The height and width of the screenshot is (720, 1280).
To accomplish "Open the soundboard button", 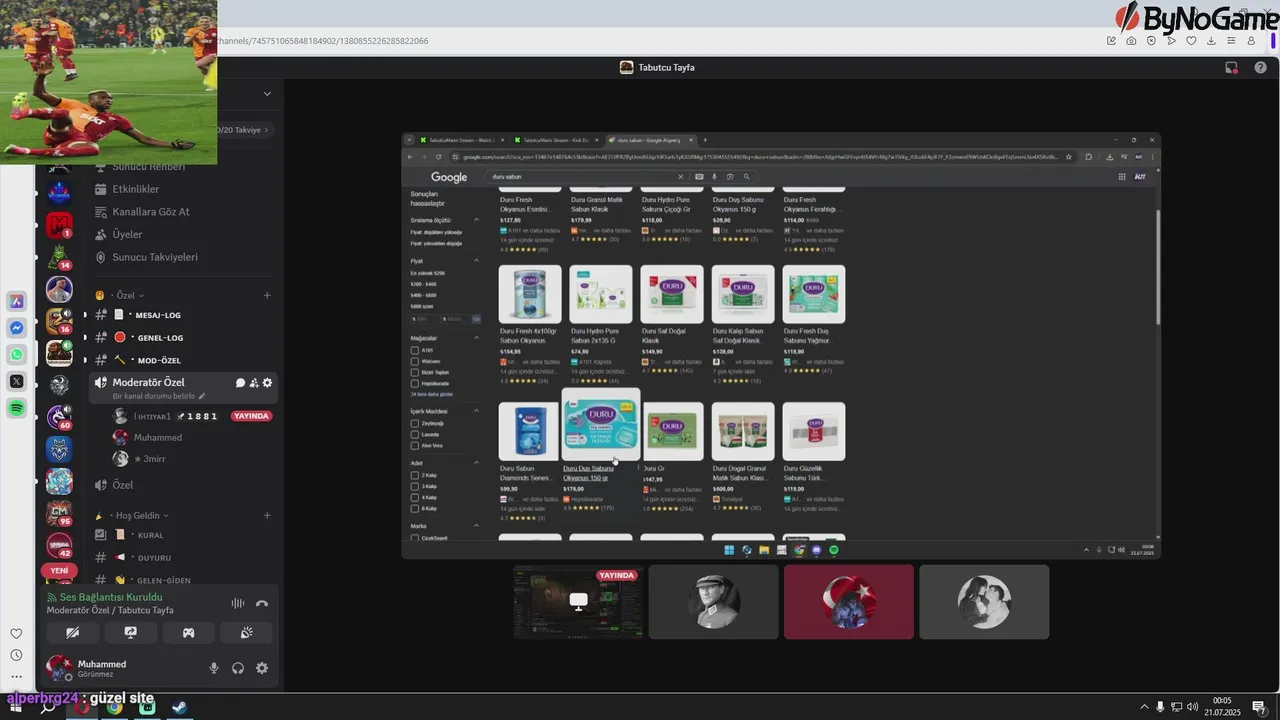I will tap(246, 632).
